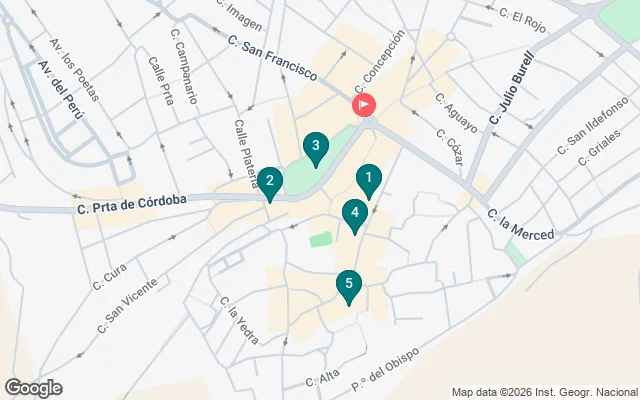Click the red flag destination marker

[364, 105]
